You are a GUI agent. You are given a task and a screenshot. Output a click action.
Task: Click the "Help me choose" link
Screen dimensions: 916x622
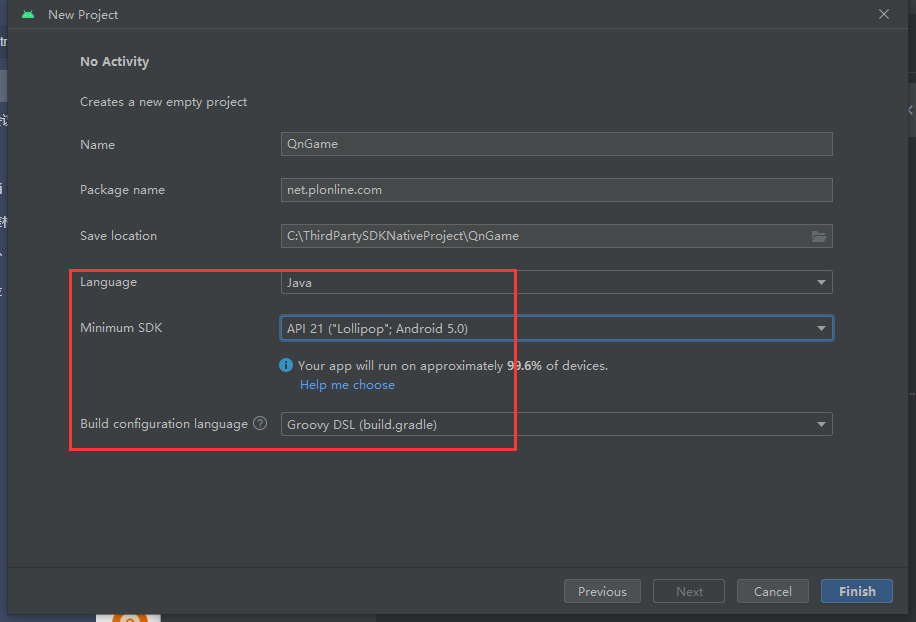pos(347,384)
